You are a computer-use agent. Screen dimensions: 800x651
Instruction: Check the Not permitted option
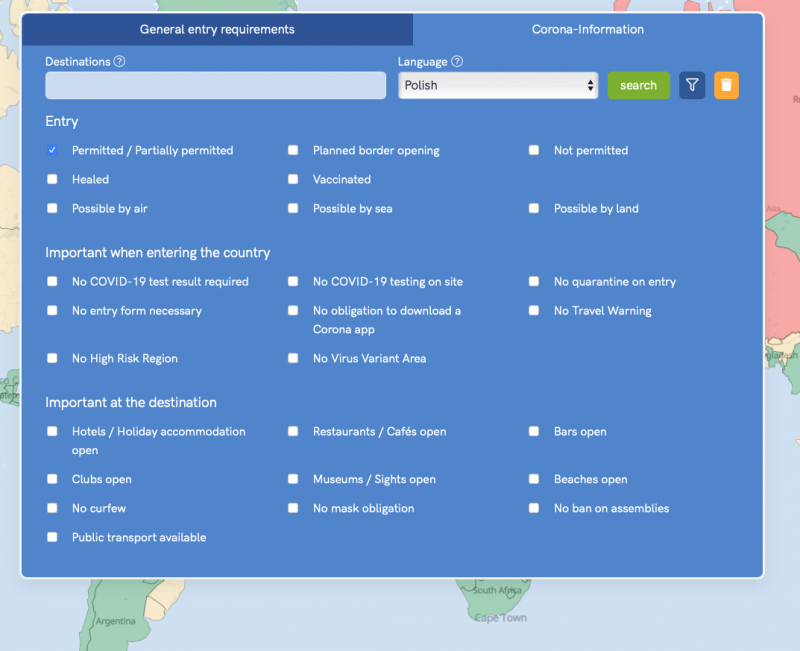tap(534, 150)
